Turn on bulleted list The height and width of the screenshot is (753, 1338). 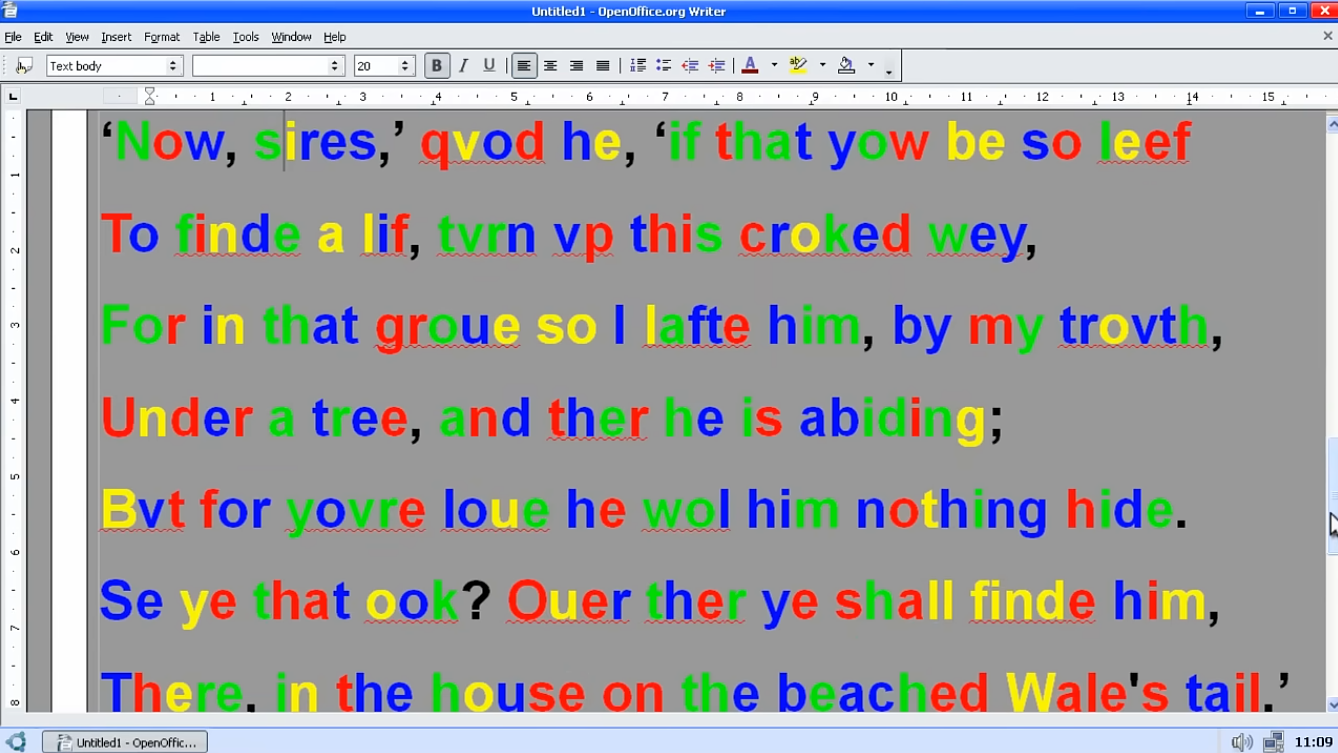(x=663, y=66)
